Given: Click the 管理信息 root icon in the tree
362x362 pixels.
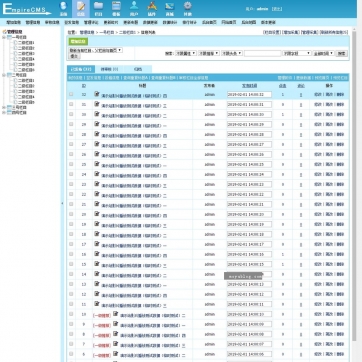Looking at the screenshot, I should coord(4,32).
